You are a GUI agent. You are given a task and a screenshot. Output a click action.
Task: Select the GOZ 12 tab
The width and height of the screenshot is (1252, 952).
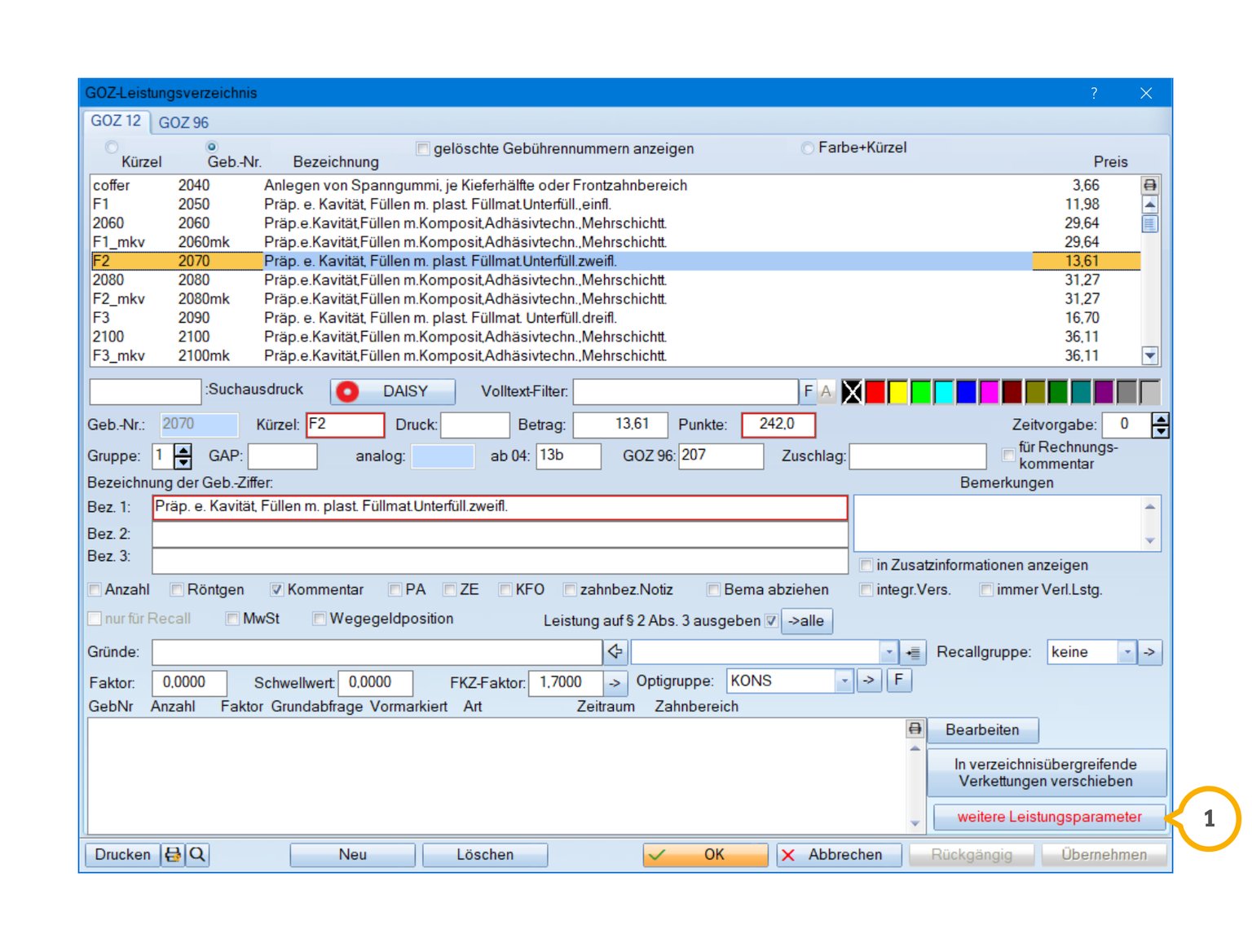point(116,121)
